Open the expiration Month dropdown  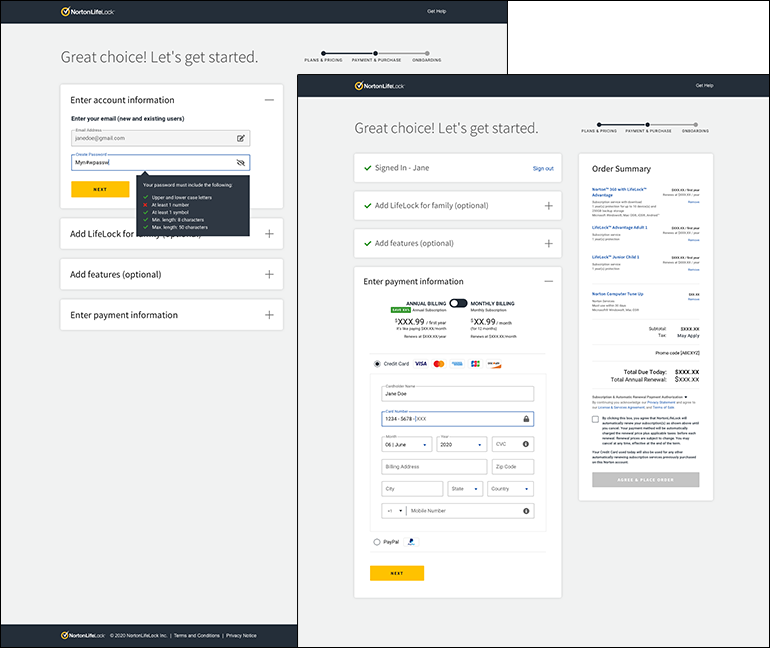[407, 444]
